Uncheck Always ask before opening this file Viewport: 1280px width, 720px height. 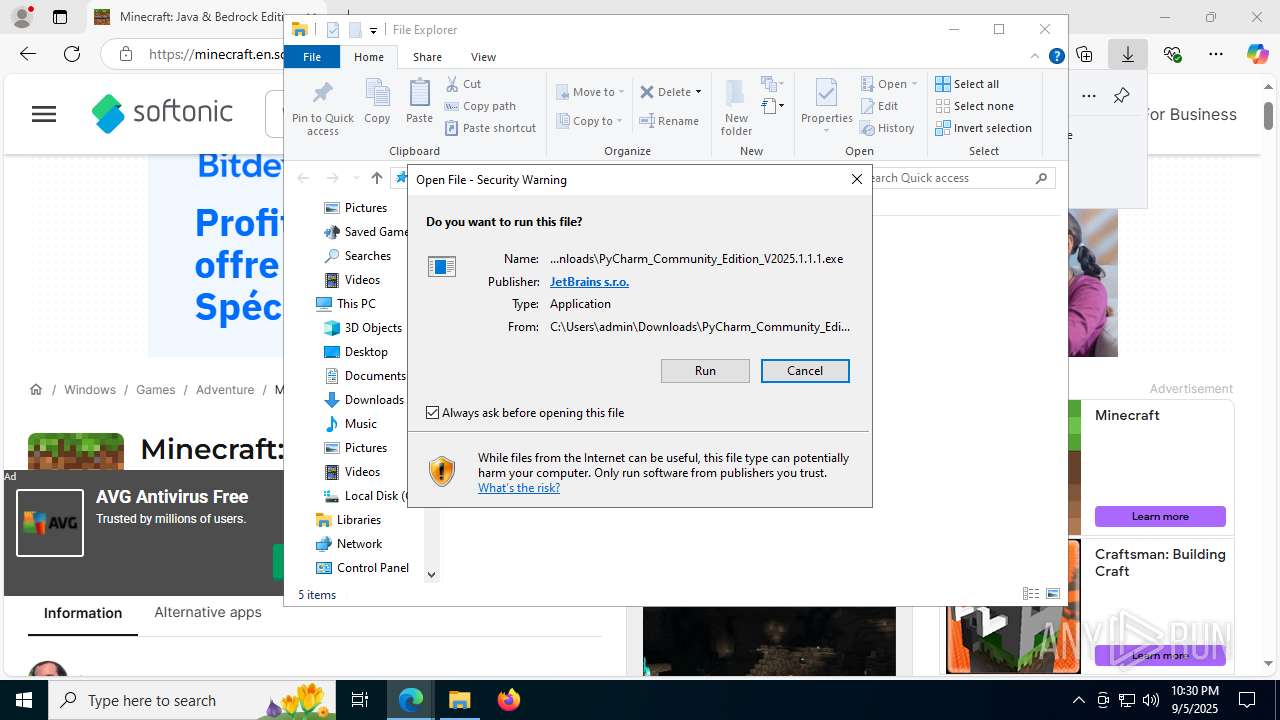[x=433, y=412]
